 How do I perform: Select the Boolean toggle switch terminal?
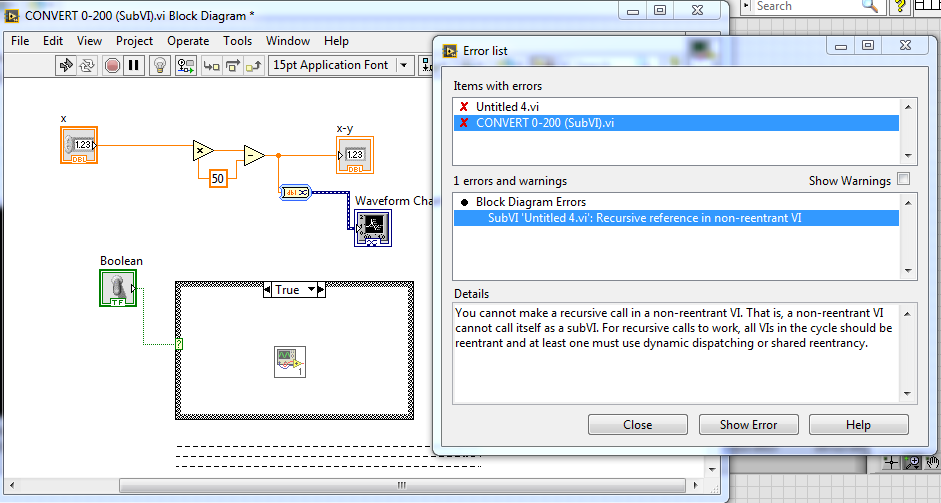coord(118,288)
